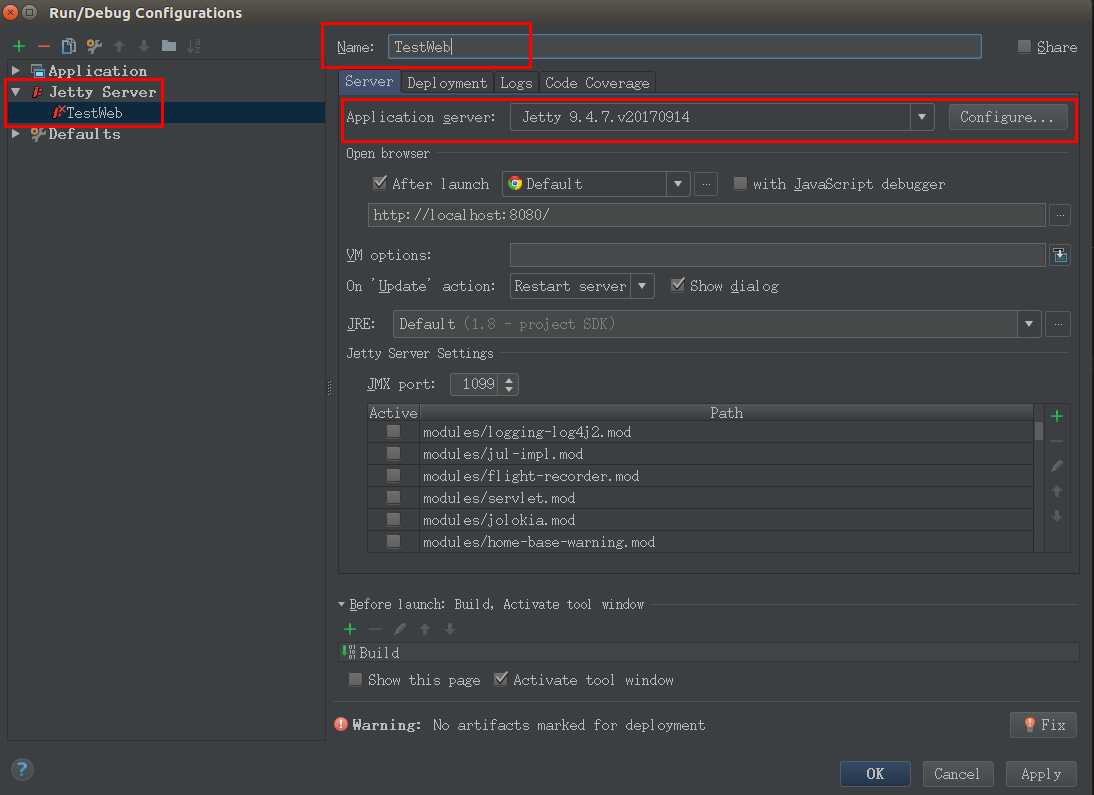Open the edit defaults wrench icon
Image resolution: width=1094 pixels, height=795 pixels.
[x=93, y=46]
